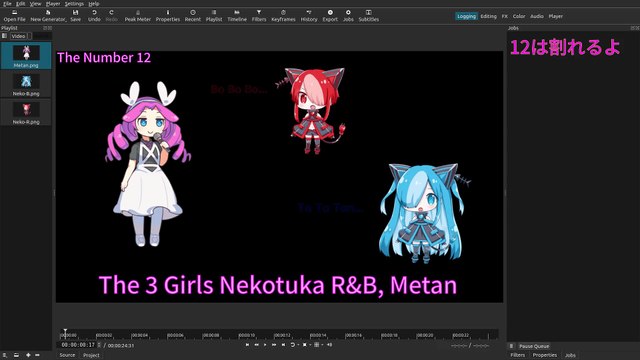
Task: Open the Timeline toolbar icon
Action: pos(237,16)
